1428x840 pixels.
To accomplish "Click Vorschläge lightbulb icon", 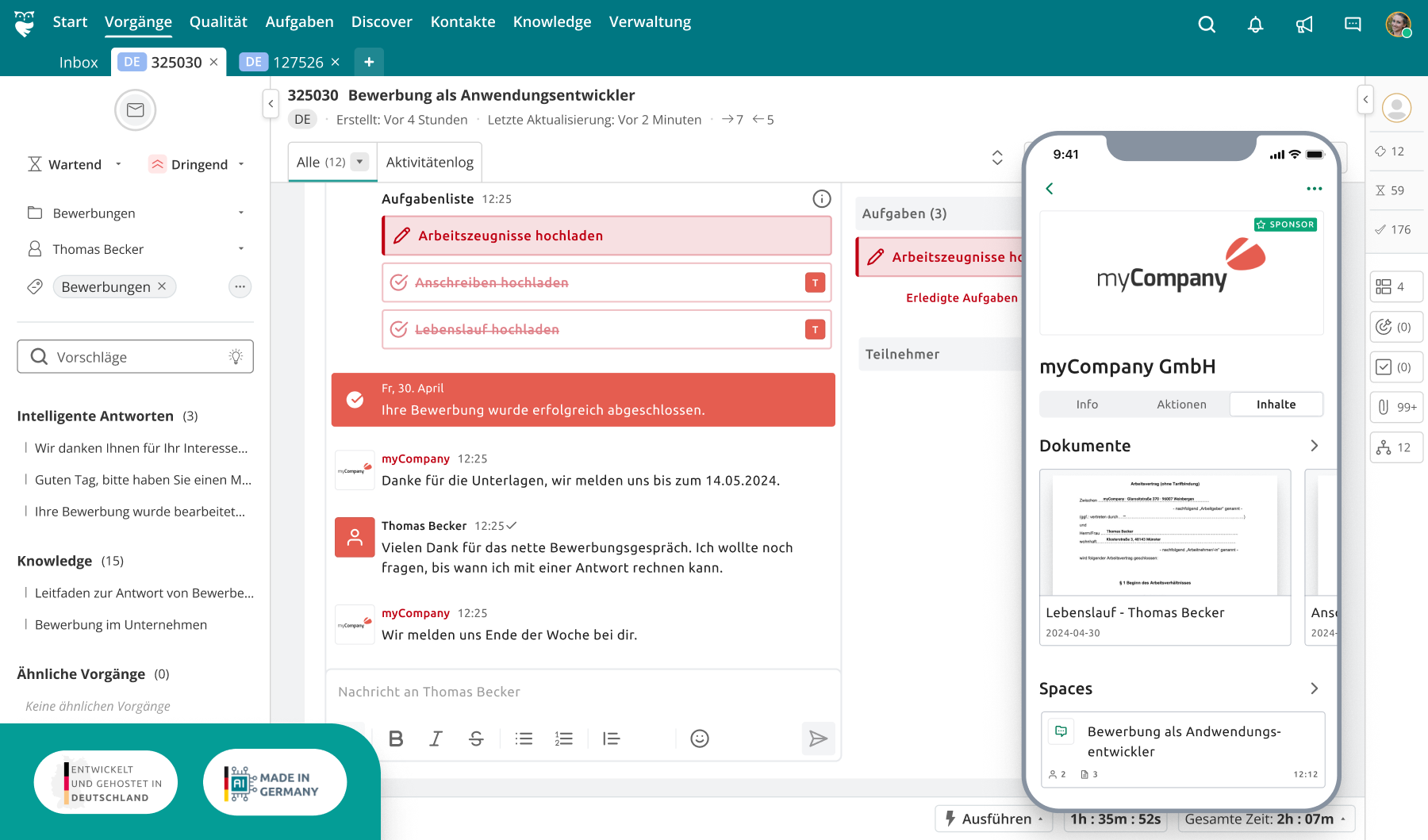I will click(236, 357).
